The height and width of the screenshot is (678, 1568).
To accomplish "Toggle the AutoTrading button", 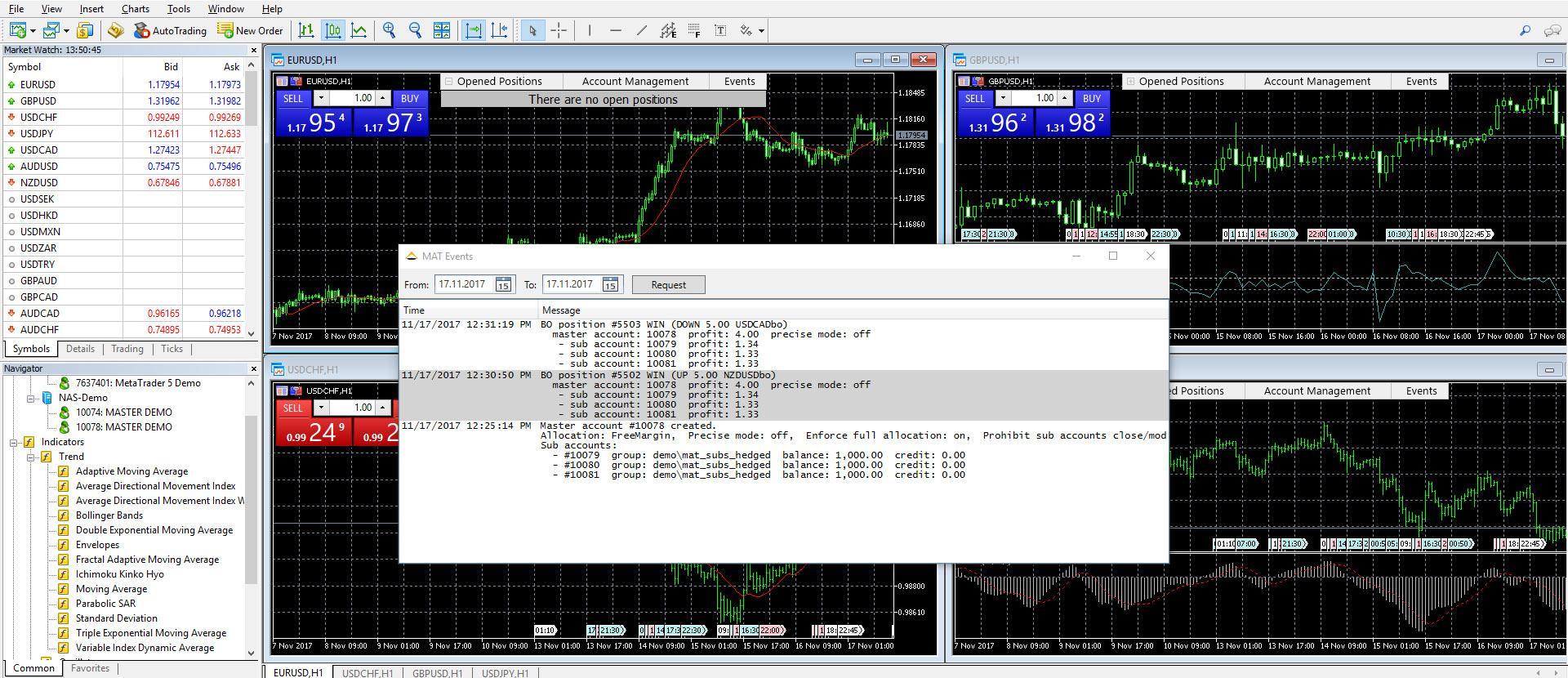I will click(170, 31).
